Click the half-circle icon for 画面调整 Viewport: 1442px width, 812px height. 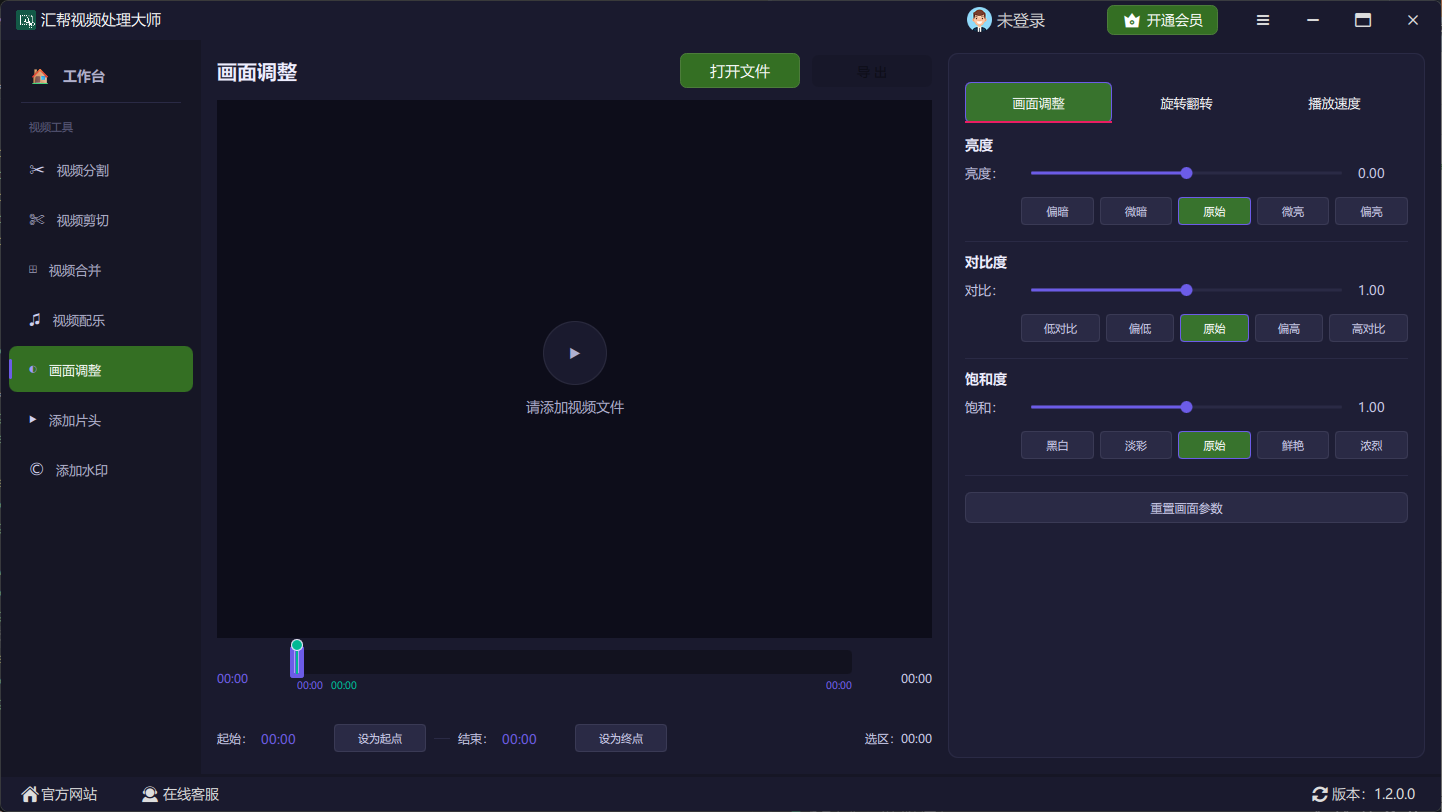33,370
